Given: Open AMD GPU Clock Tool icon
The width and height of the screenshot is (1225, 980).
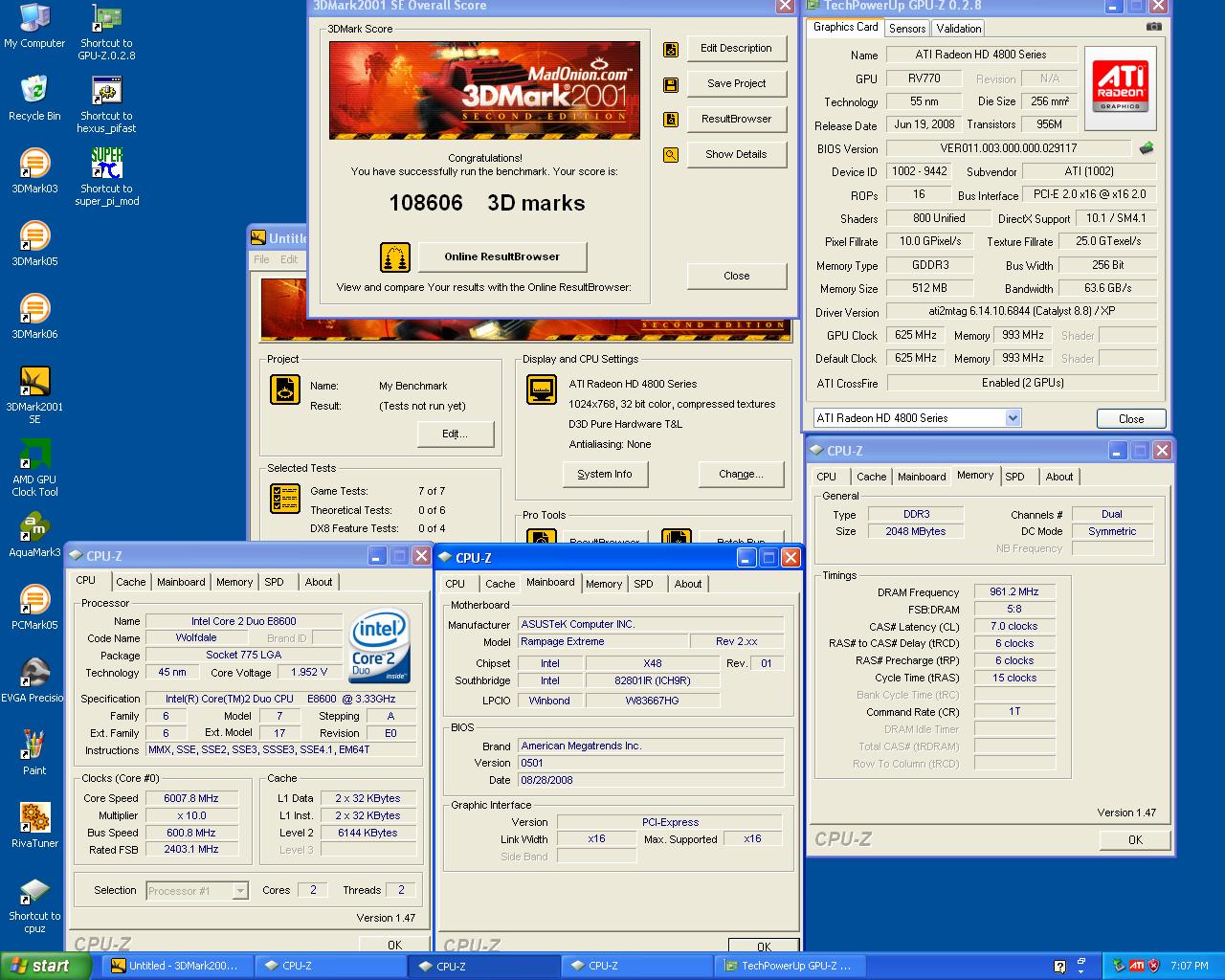Looking at the screenshot, I should click(34, 468).
